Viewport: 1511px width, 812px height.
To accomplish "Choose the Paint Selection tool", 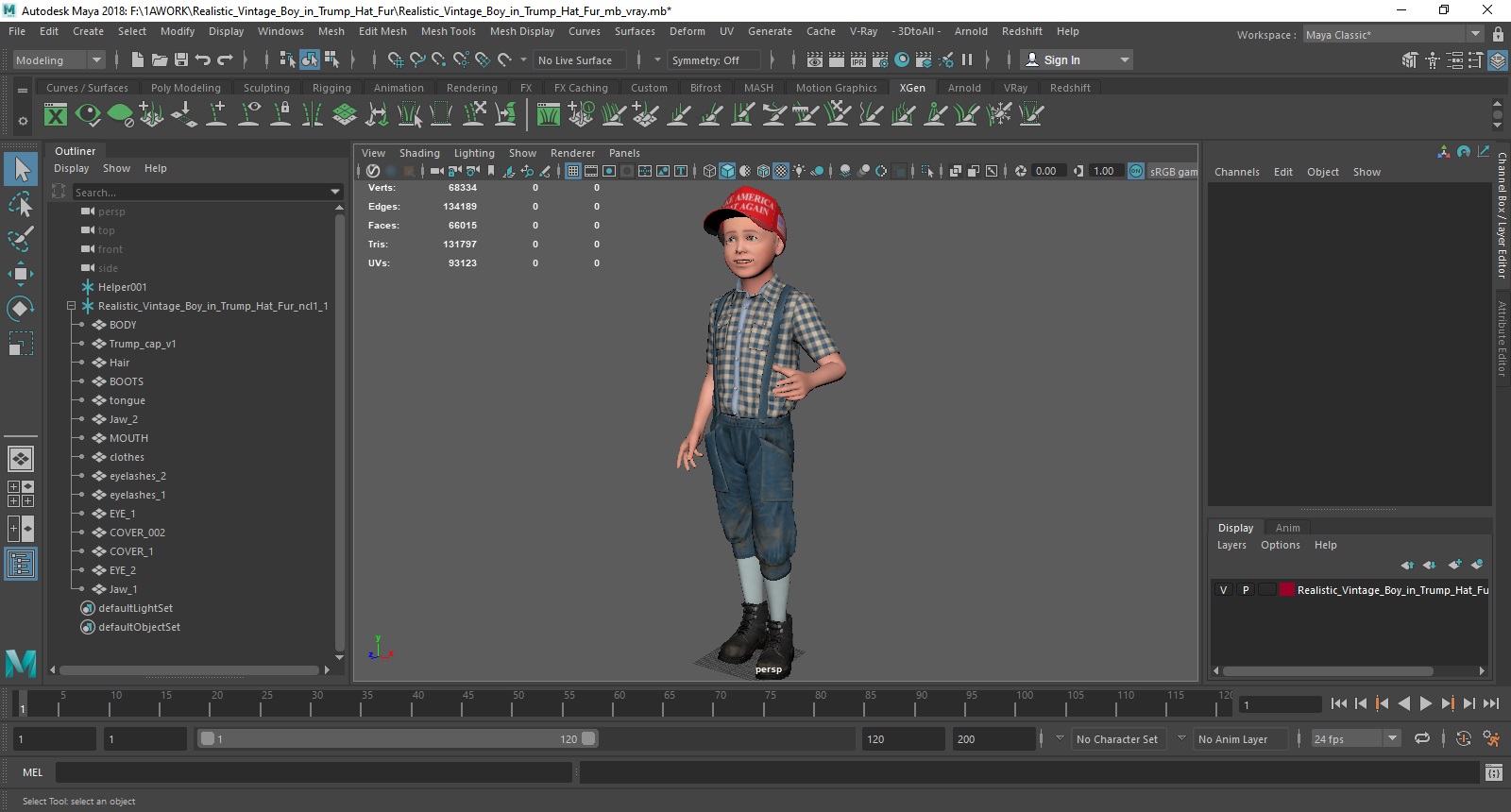I will 21,239.
